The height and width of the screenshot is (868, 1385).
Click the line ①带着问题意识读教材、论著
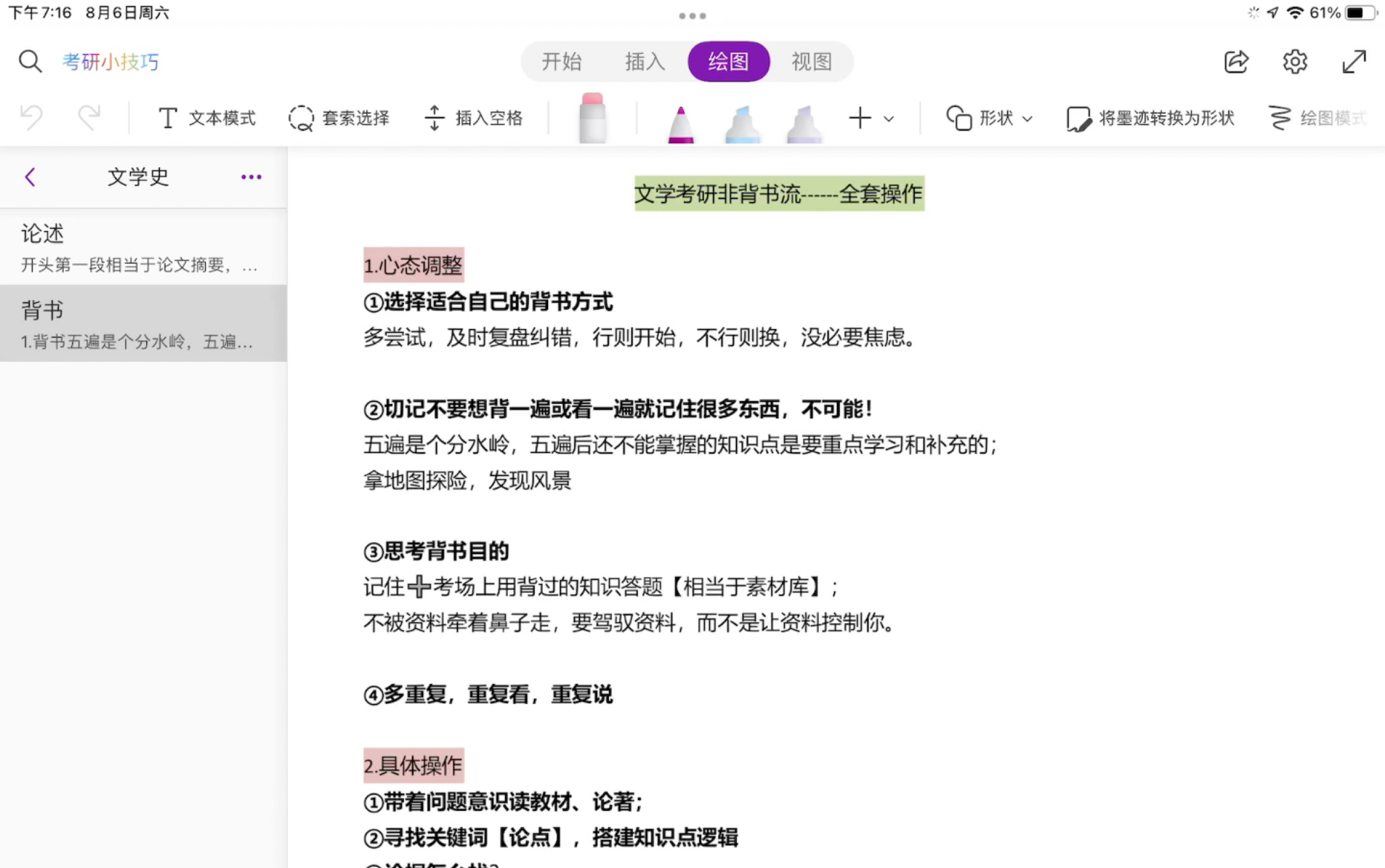pyautogui.click(x=503, y=801)
